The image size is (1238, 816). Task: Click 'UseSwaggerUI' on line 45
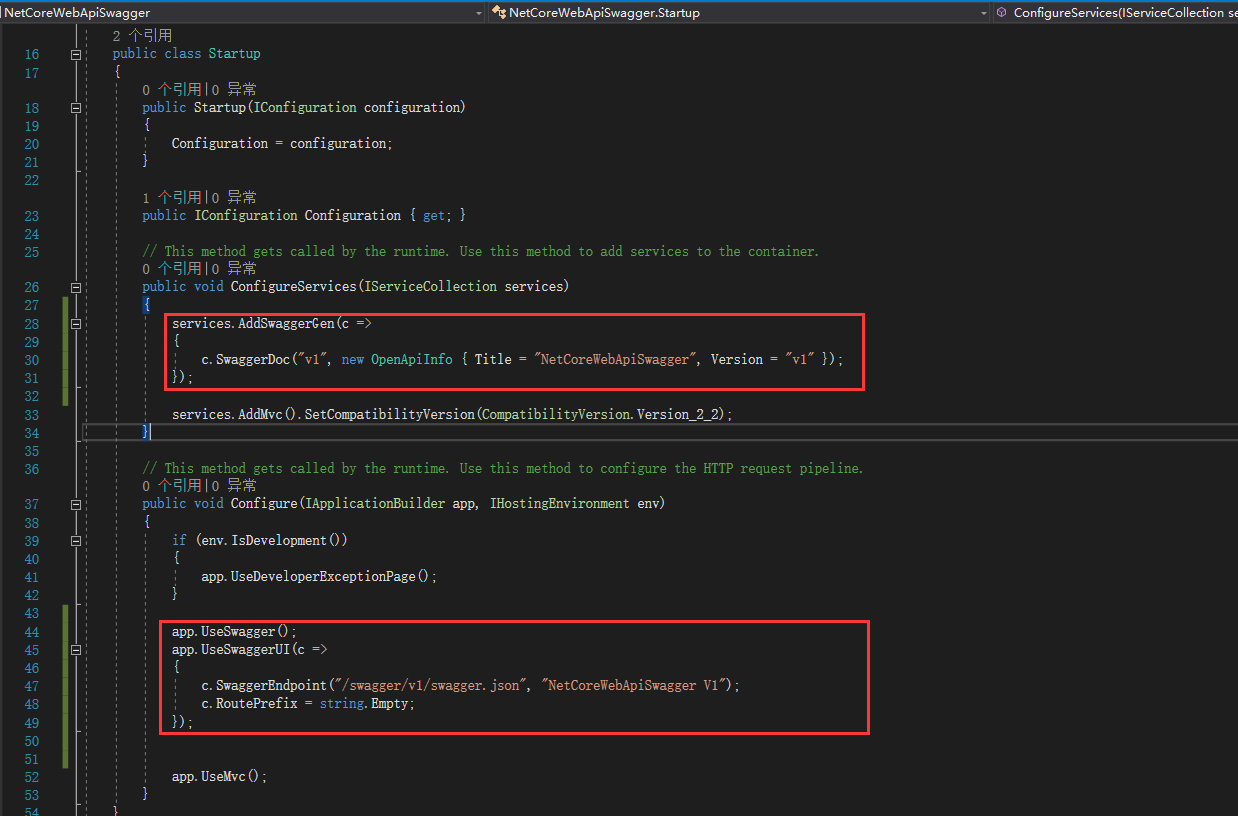245,649
